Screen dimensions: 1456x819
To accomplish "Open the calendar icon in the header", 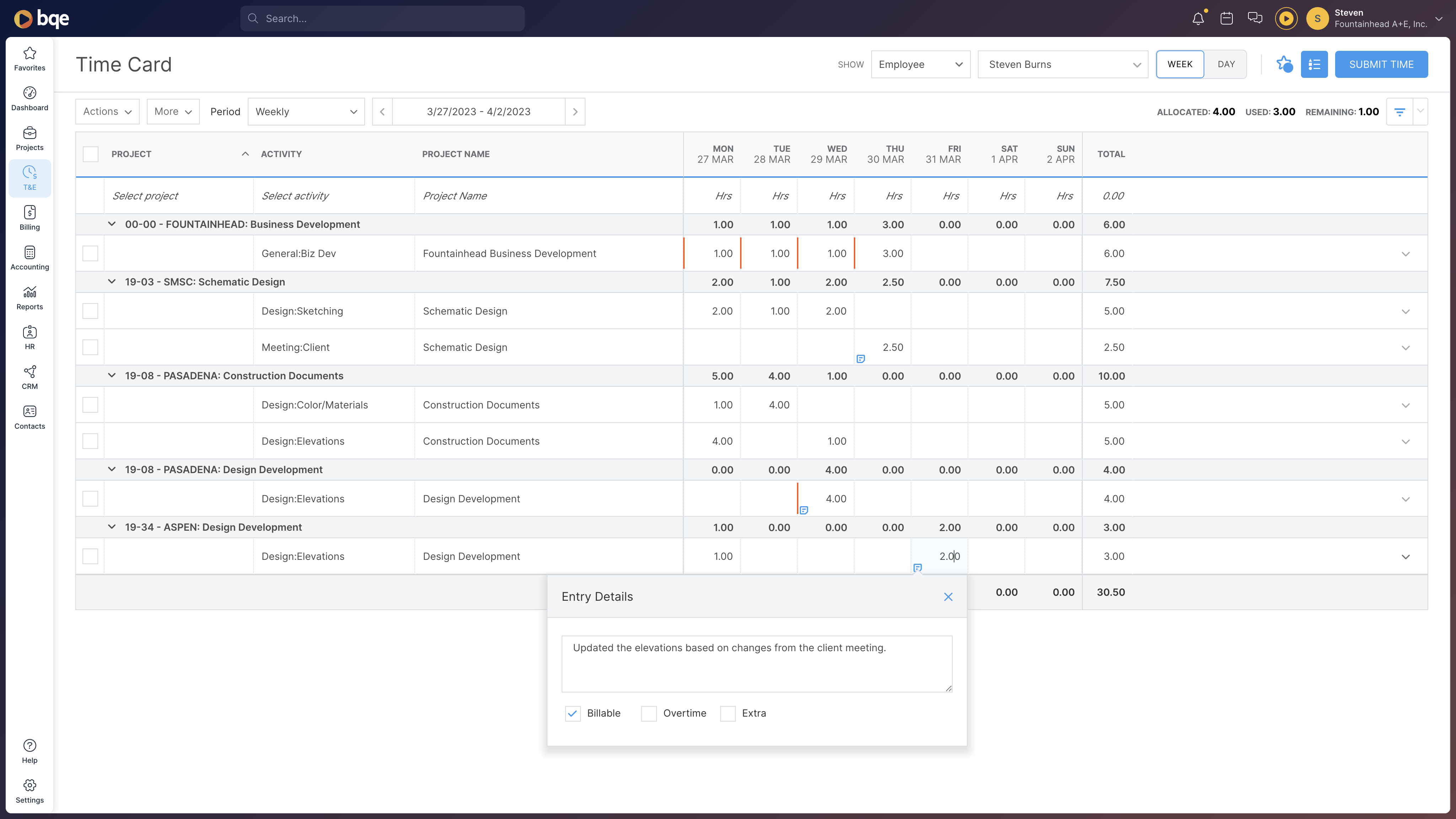I will (1226, 18).
